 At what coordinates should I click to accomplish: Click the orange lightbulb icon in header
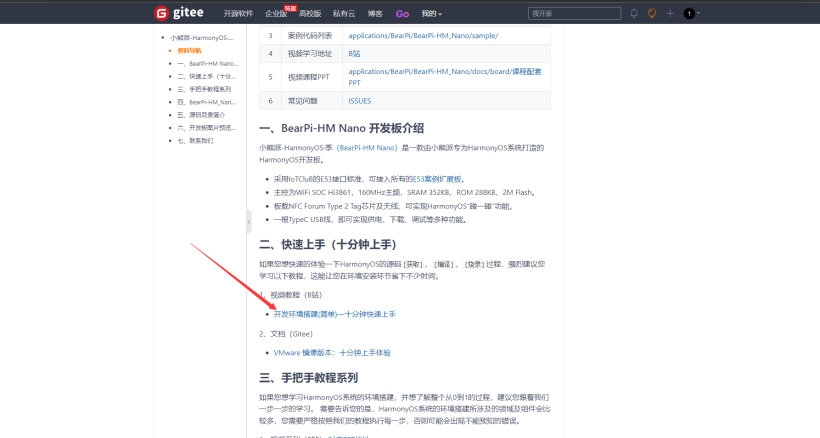click(651, 13)
